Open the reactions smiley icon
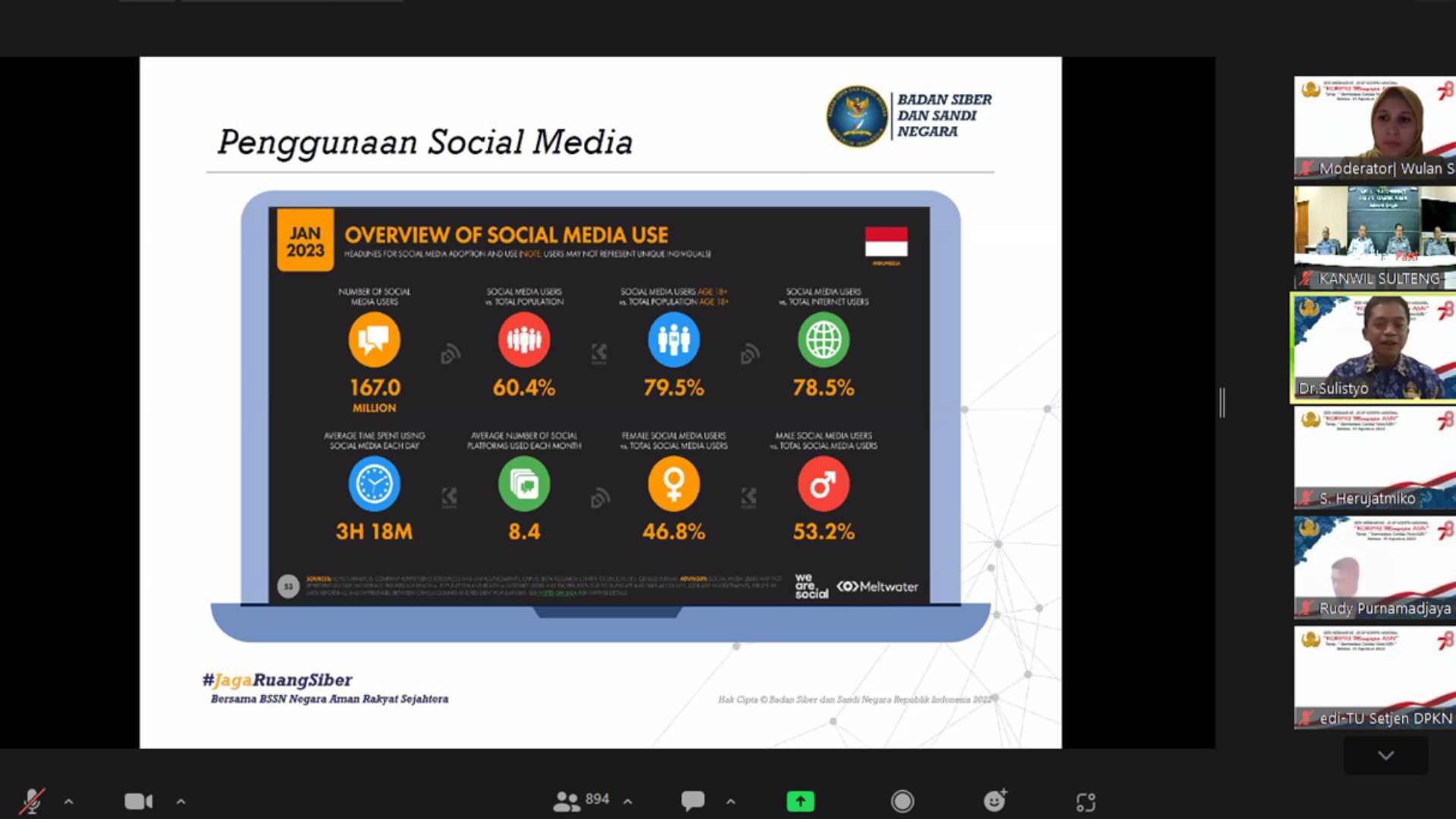 pyautogui.click(x=994, y=801)
